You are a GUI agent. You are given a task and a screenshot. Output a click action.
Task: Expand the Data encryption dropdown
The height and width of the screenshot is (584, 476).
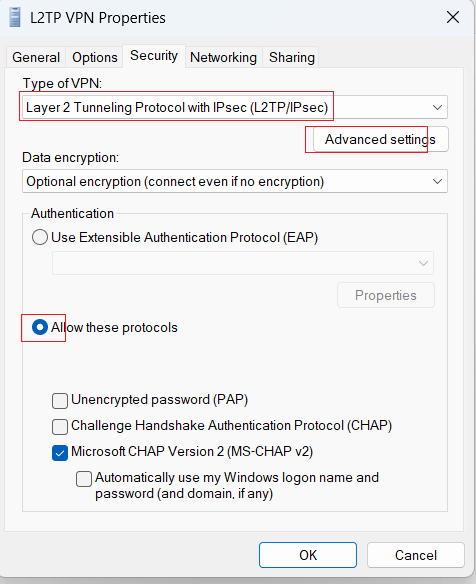235,181
